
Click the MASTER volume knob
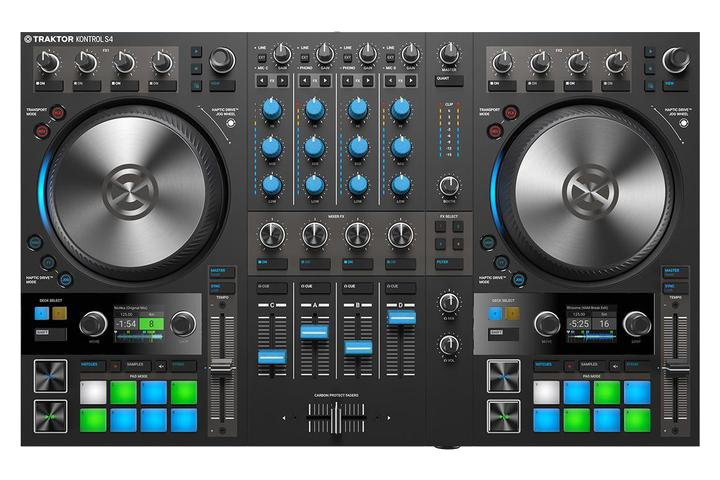tap(449, 54)
